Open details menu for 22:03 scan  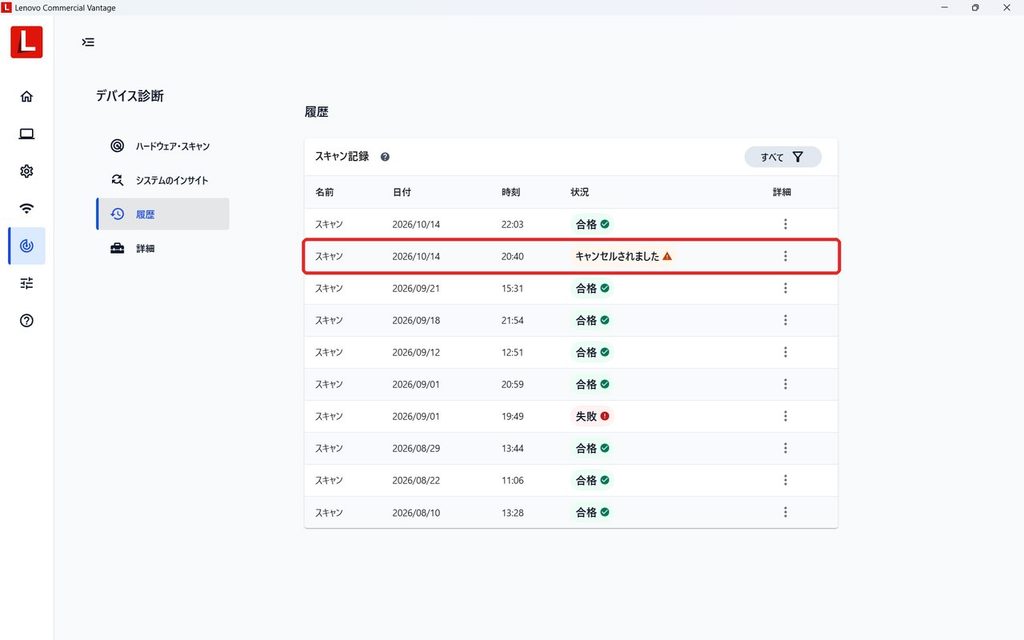[785, 224]
